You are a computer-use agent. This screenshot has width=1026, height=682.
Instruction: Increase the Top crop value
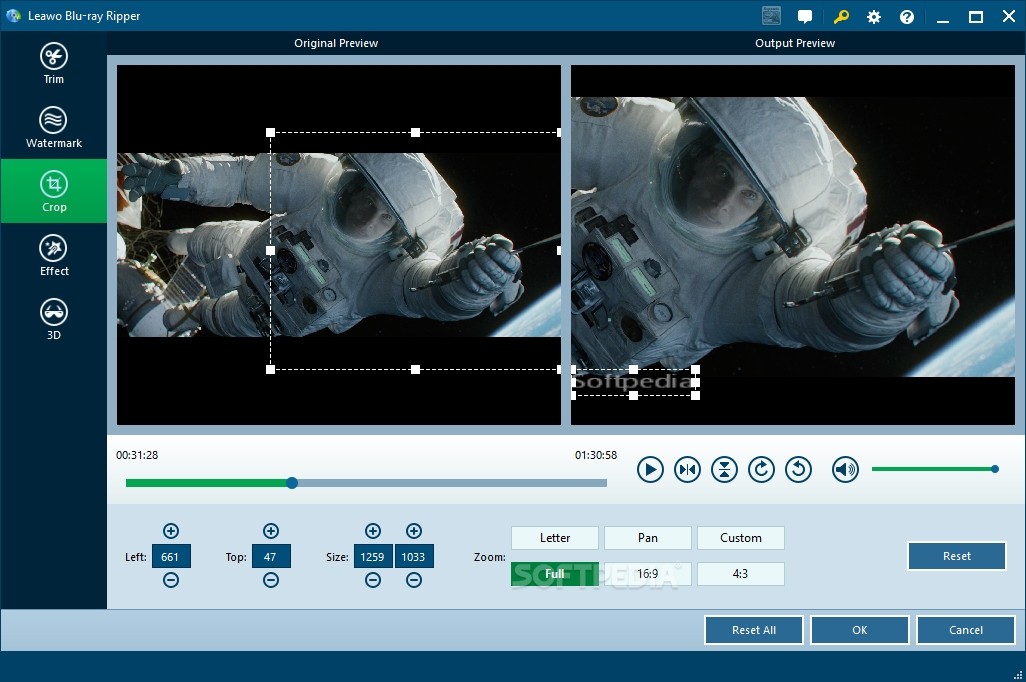tap(271, 531)
